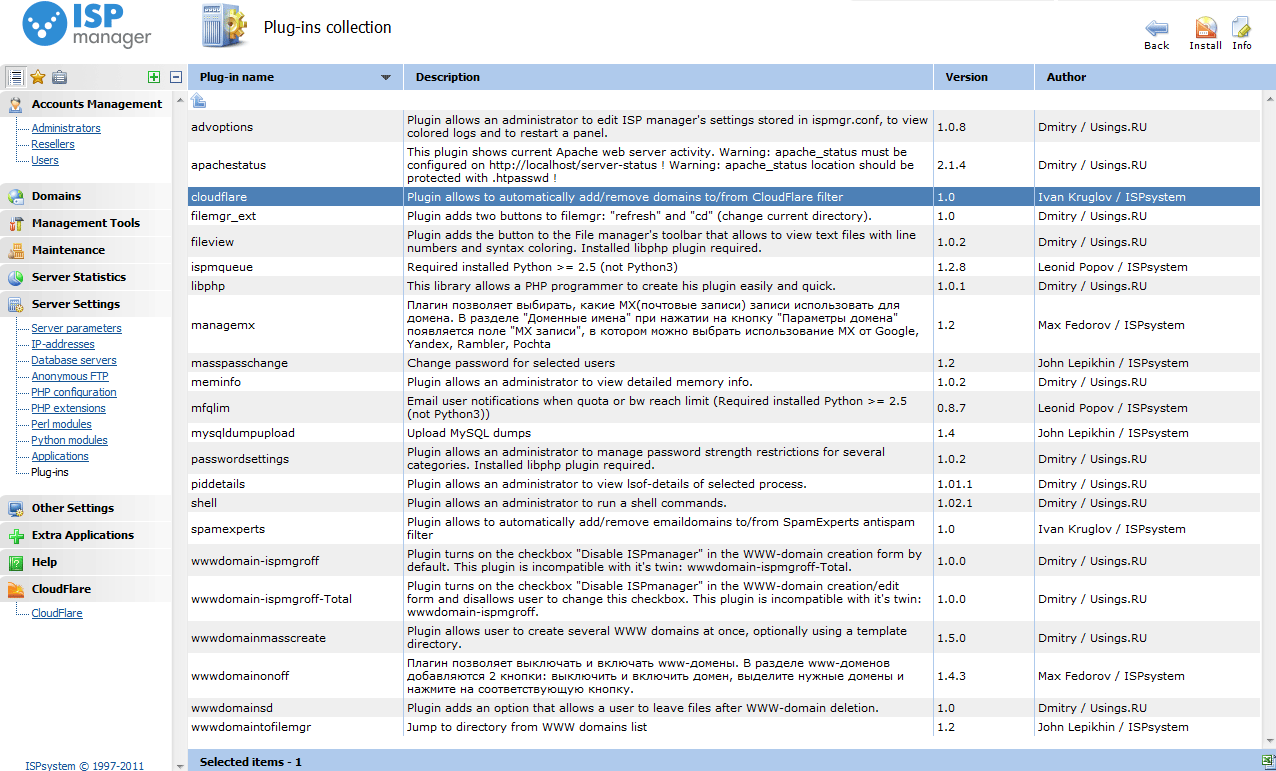Switch to the menu list view icon
Viewport: 1276px width, 771px height.
(16, 77)
